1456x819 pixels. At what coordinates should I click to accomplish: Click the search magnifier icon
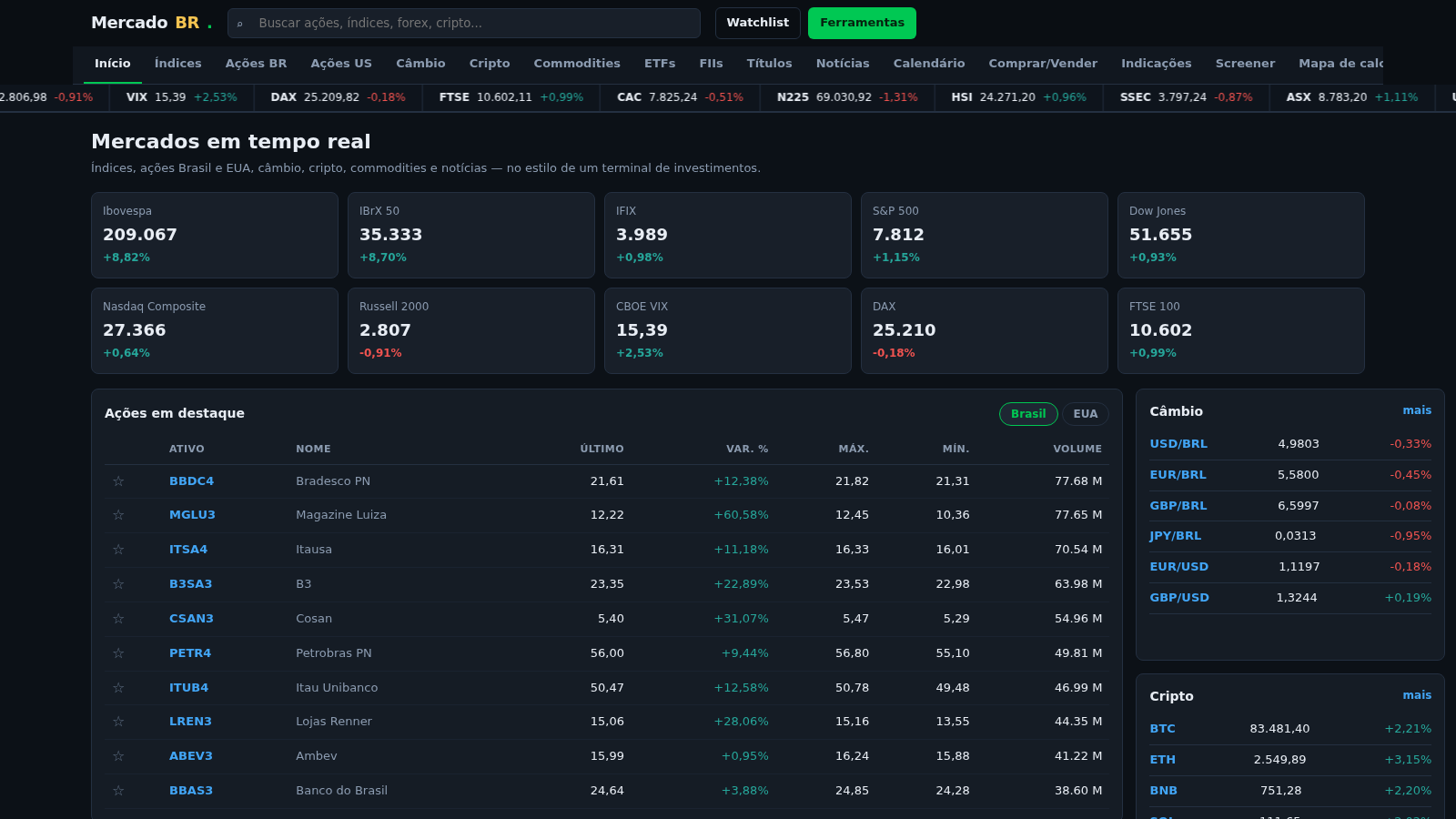(240, 24)
